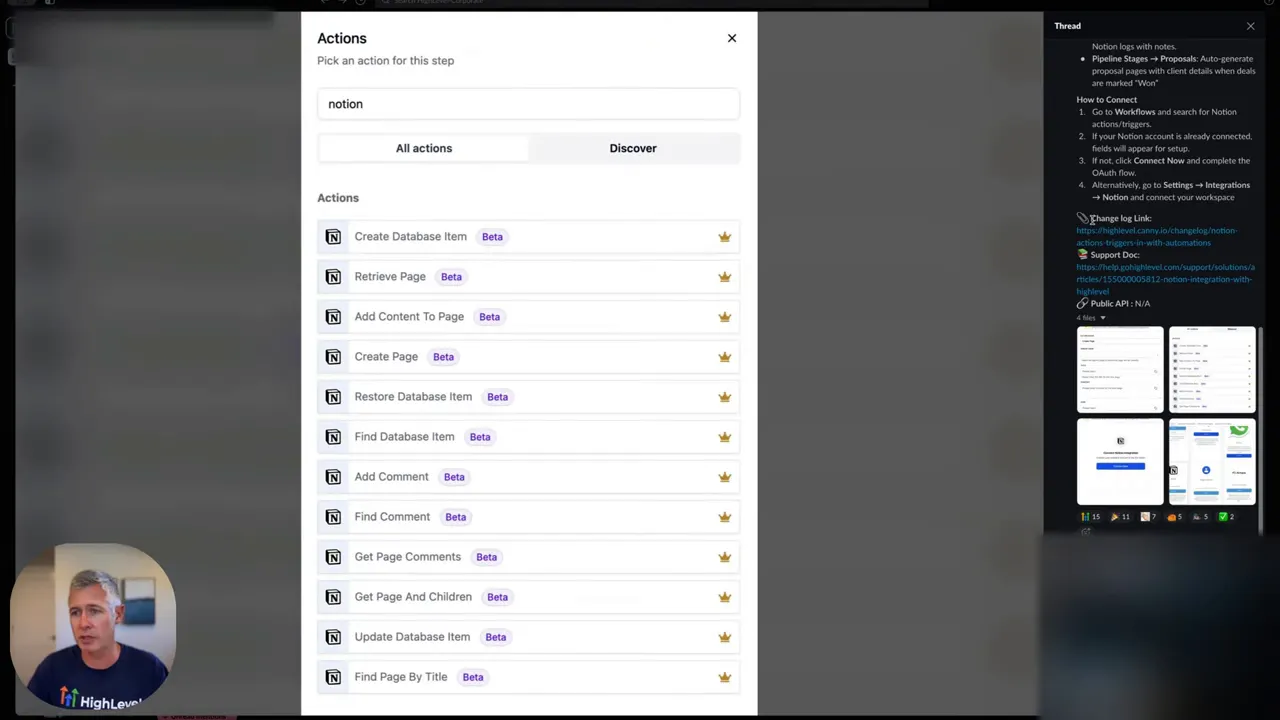Click the Notion icon beside Get Page Comments

point(333,556)
